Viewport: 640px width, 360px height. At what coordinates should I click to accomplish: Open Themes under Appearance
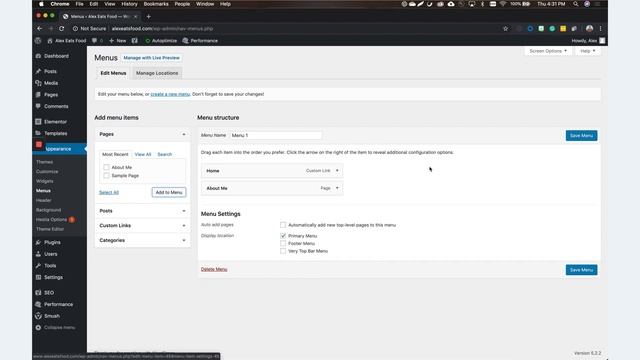[44, 162]
